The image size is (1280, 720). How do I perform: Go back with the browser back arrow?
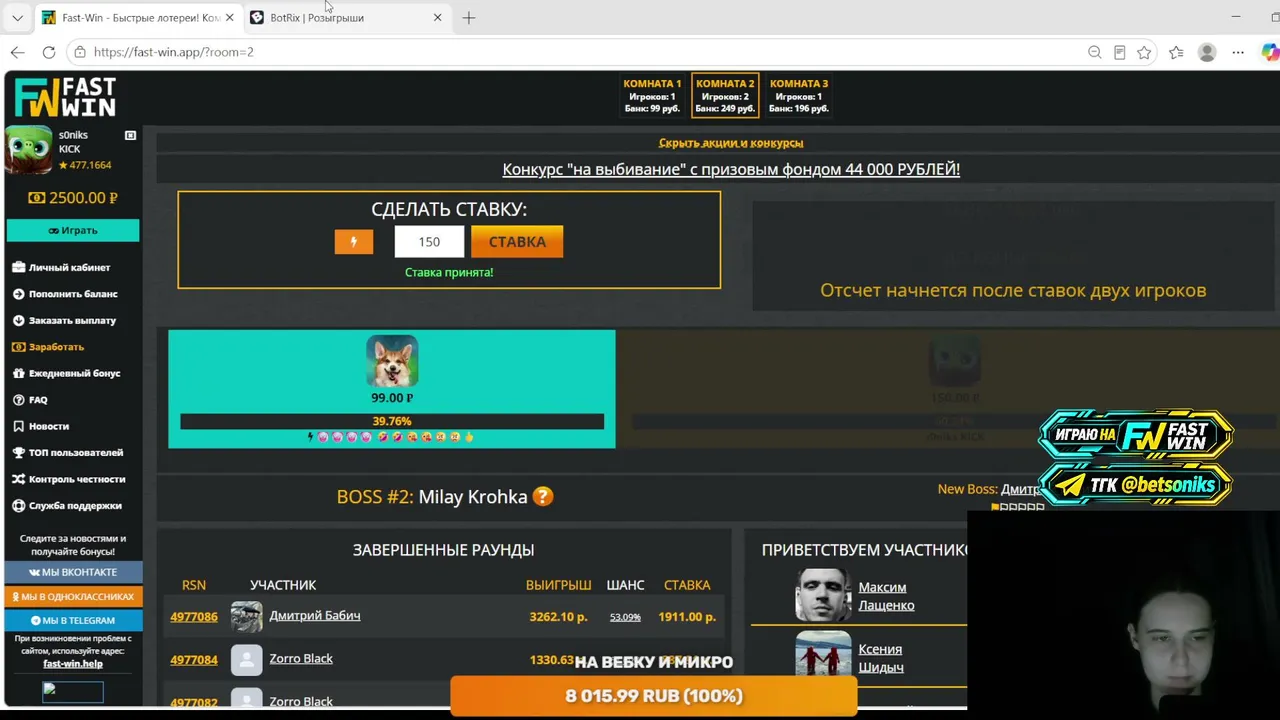18,52
